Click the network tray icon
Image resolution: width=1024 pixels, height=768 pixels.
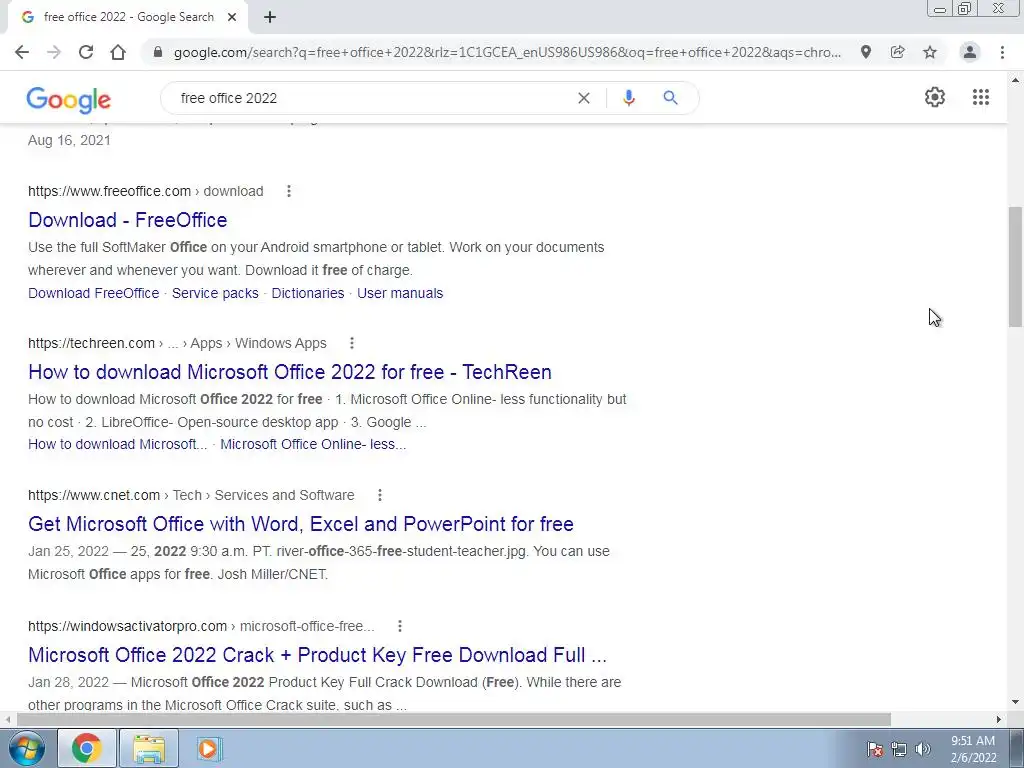click(899, 749)
